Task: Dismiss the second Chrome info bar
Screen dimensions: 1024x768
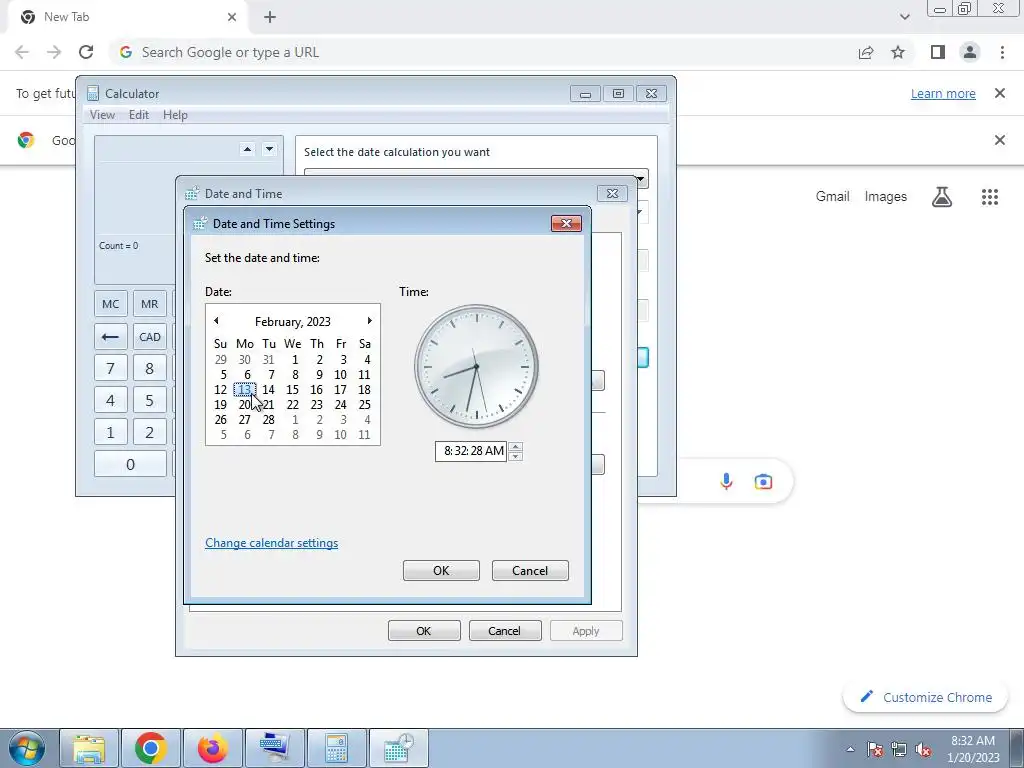Action: click(x=1000, y=140)
